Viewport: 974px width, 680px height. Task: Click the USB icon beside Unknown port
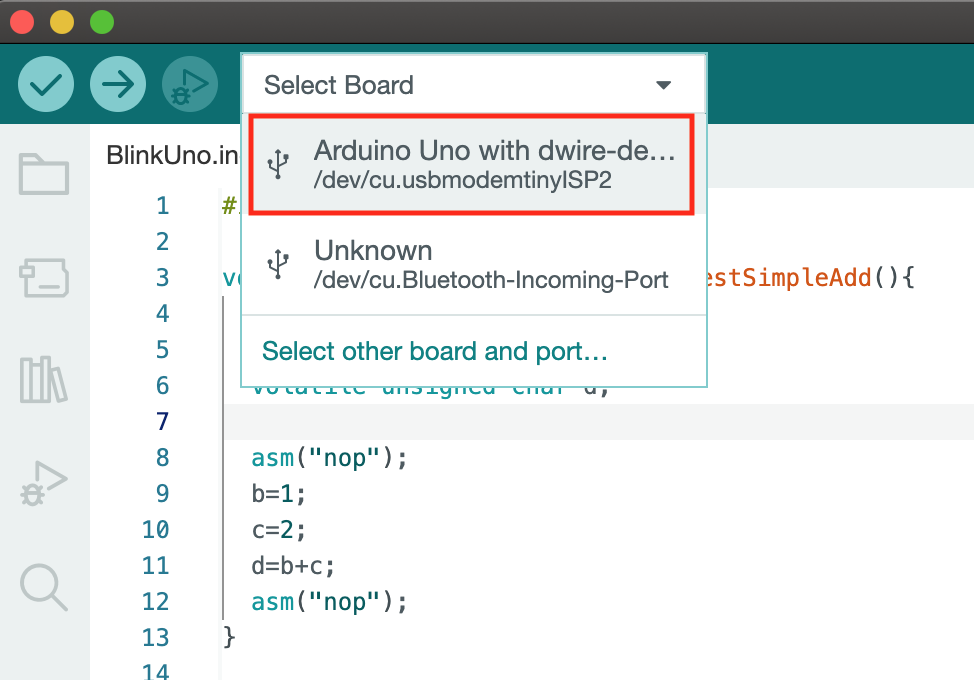pos(278,265)
